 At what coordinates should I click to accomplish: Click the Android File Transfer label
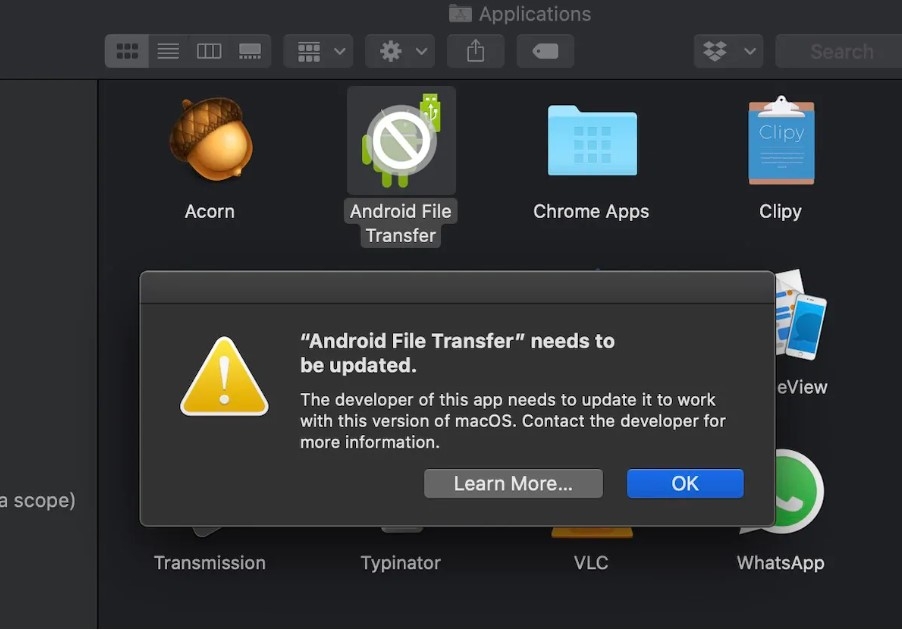click(x=400, y=223)
